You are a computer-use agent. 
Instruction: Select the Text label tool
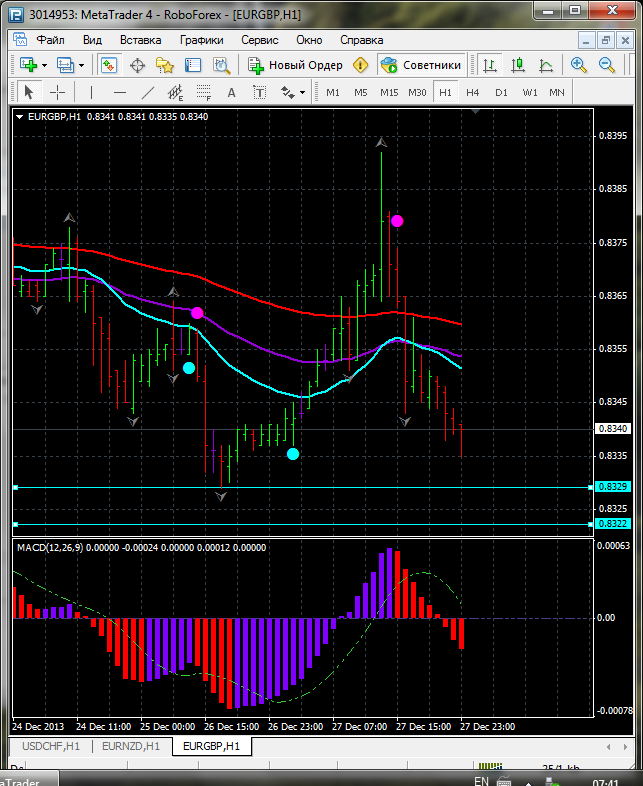[x=231, y=92]
